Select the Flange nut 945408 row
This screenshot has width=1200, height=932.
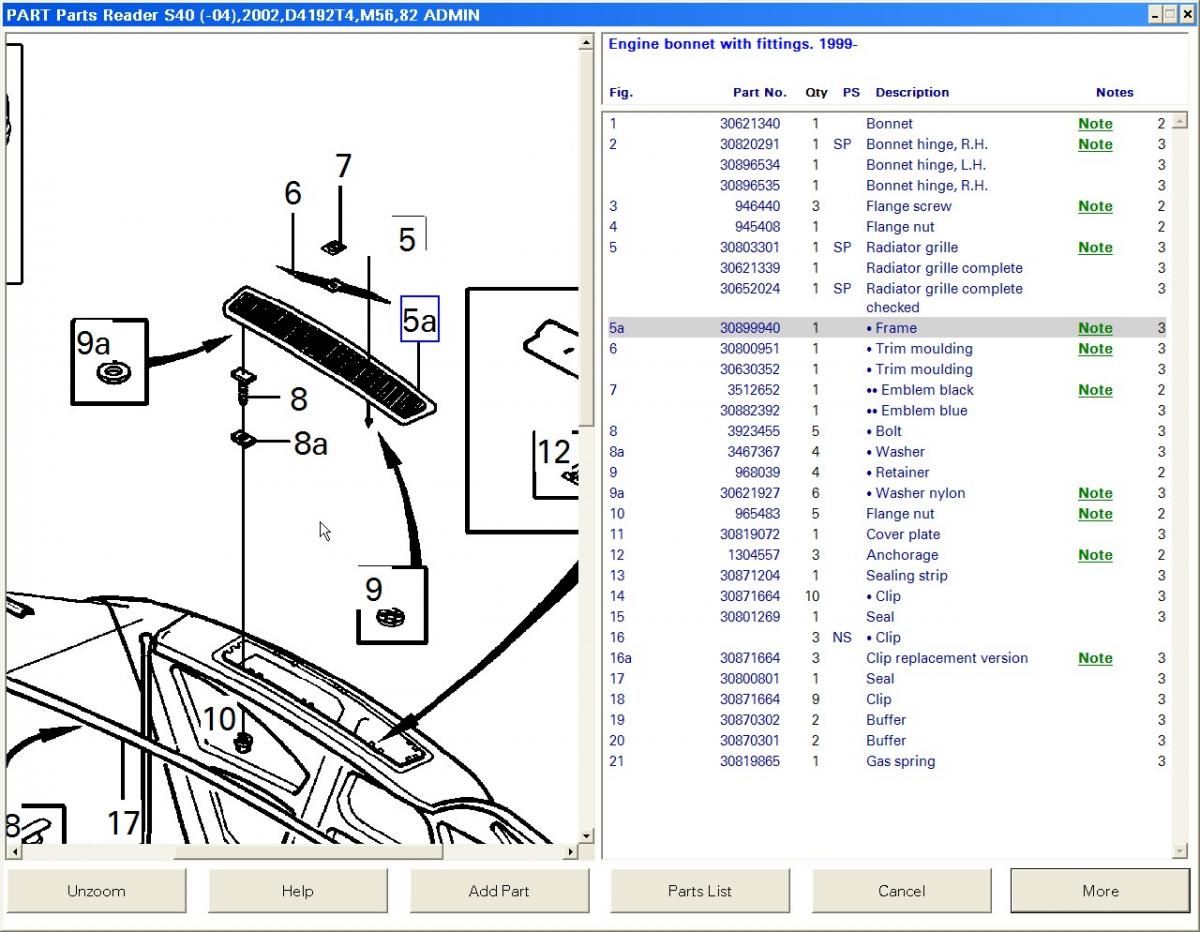coord(888,227)
